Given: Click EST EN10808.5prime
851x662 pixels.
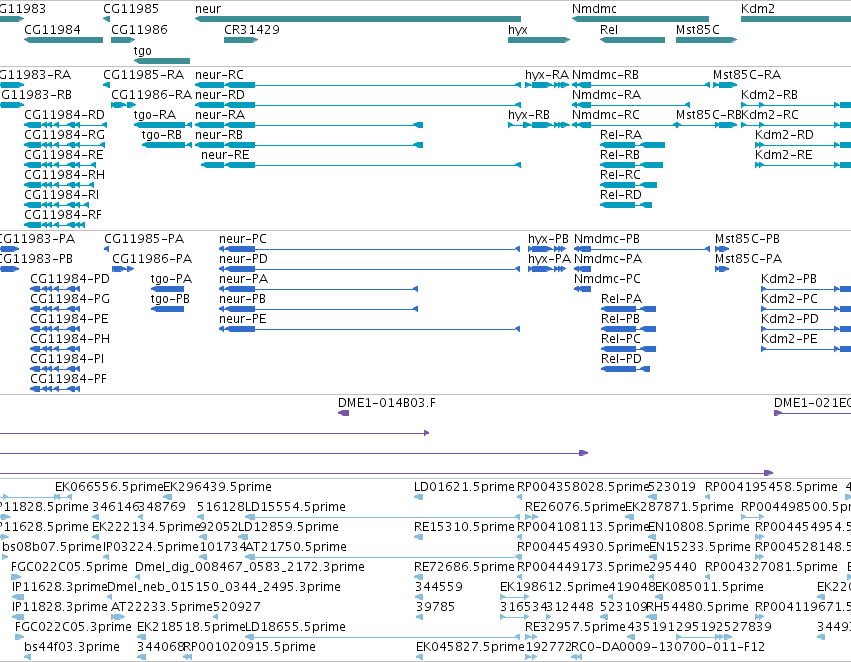Looking at the screenshot, I should pos(653,537).
